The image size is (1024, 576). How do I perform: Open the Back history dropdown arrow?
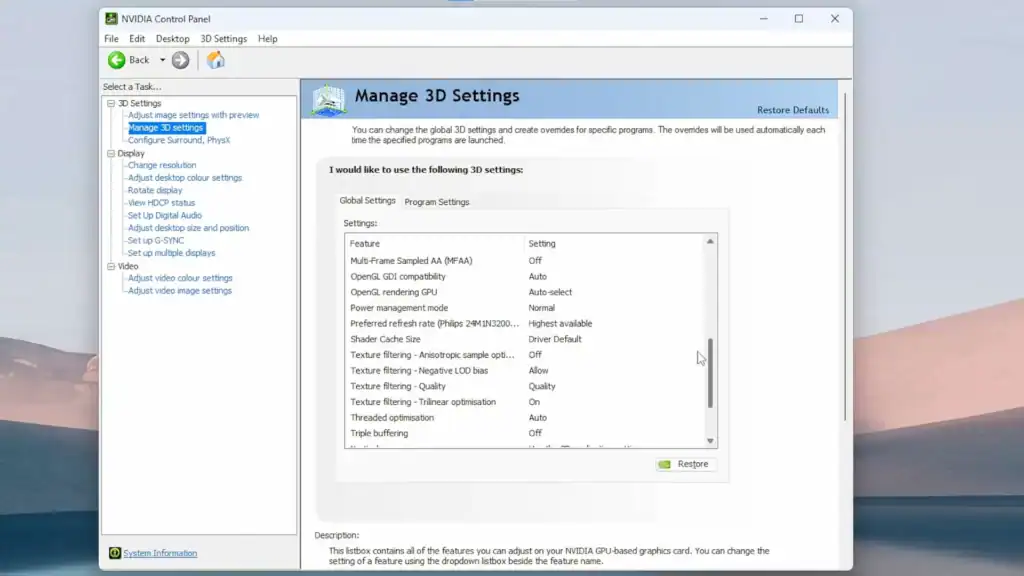tap(163, 60)
